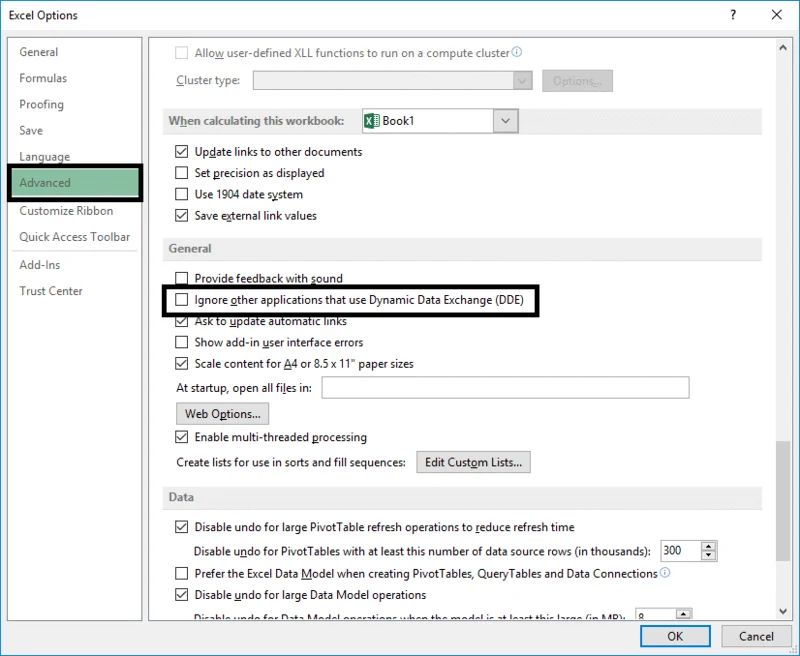Open the Help question mark icon
This screenshot has width=800, height=656.
(733, 15)
